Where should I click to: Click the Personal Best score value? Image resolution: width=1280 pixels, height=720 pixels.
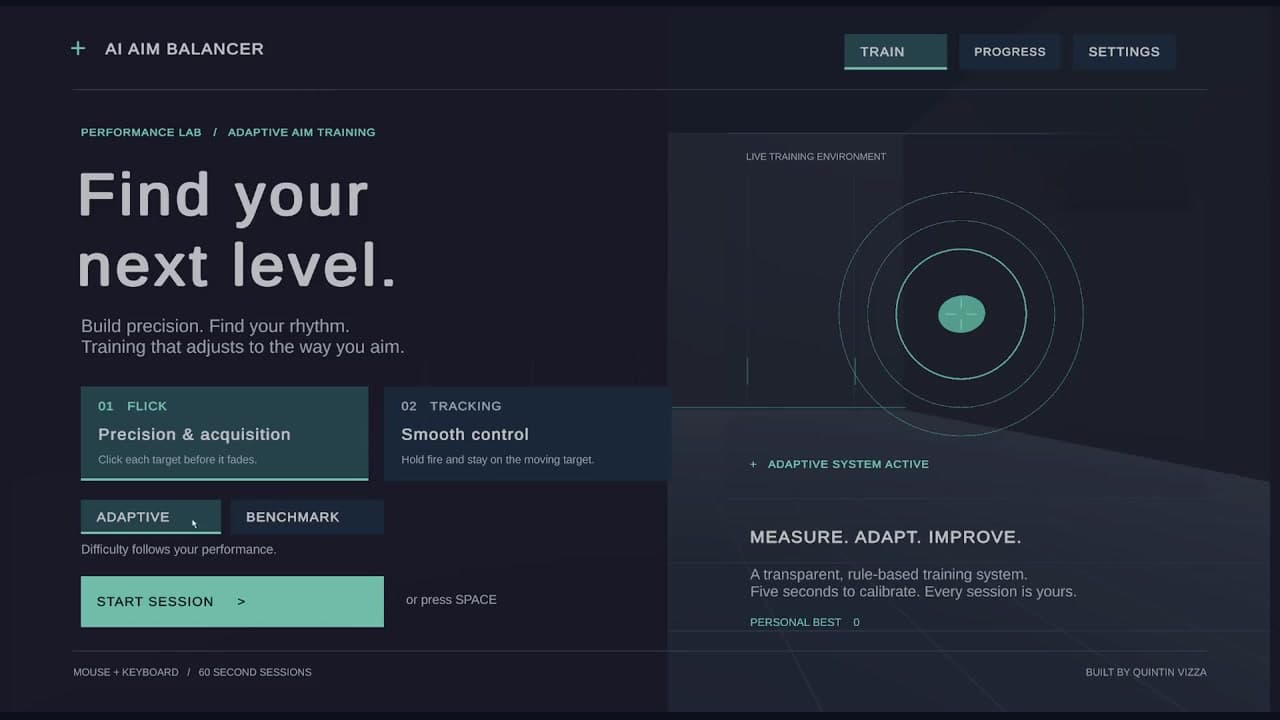[856, 622]
